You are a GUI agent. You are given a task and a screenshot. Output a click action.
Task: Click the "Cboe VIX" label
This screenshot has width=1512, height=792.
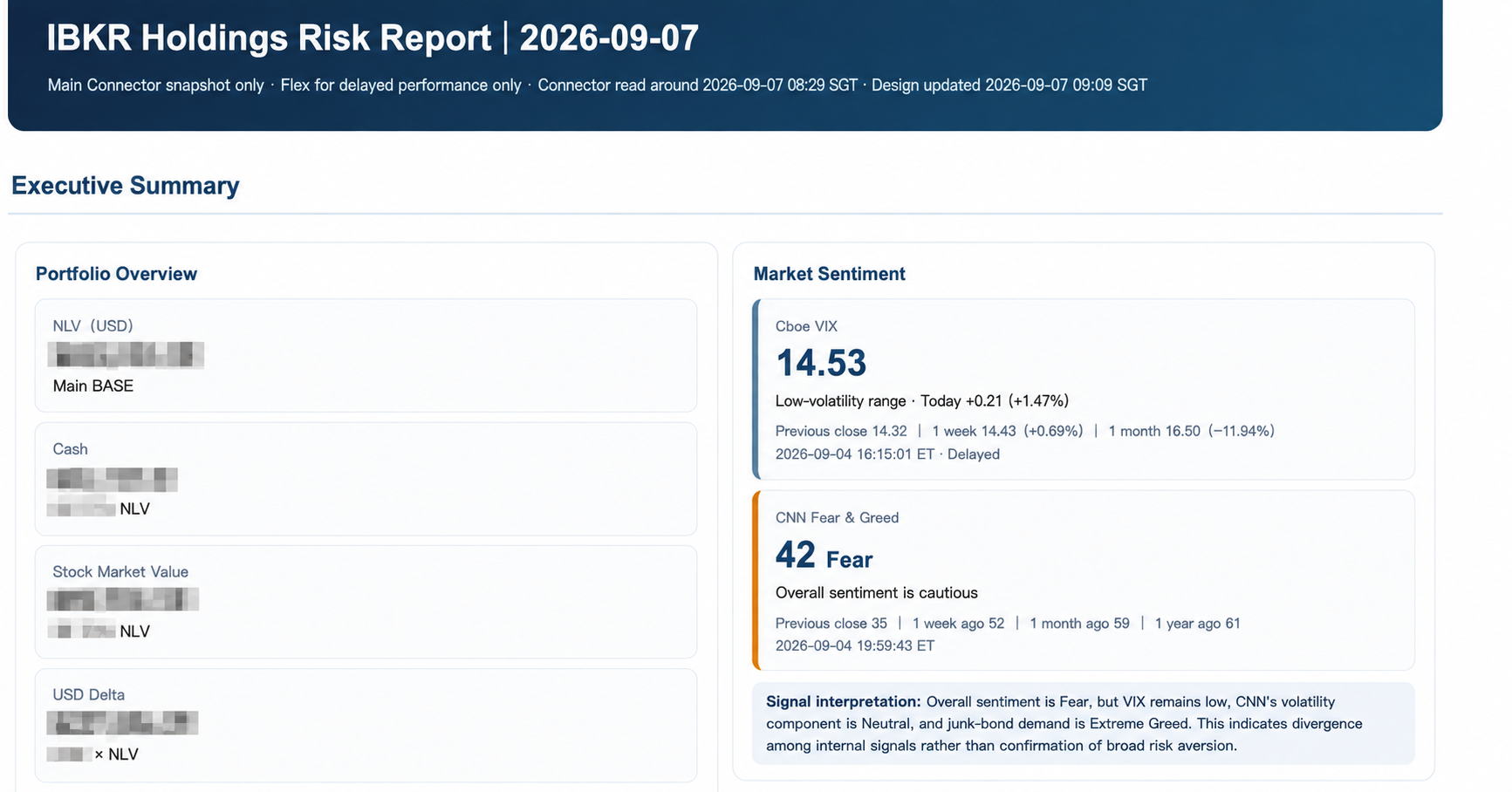(x=806, y=326)
